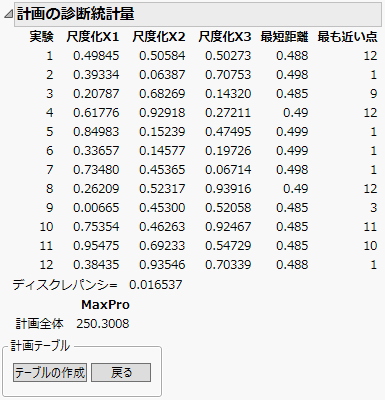This screenshot has width=385, height=400.
Task: Select value 0.15239 in row 5
Action: point(162,132)
